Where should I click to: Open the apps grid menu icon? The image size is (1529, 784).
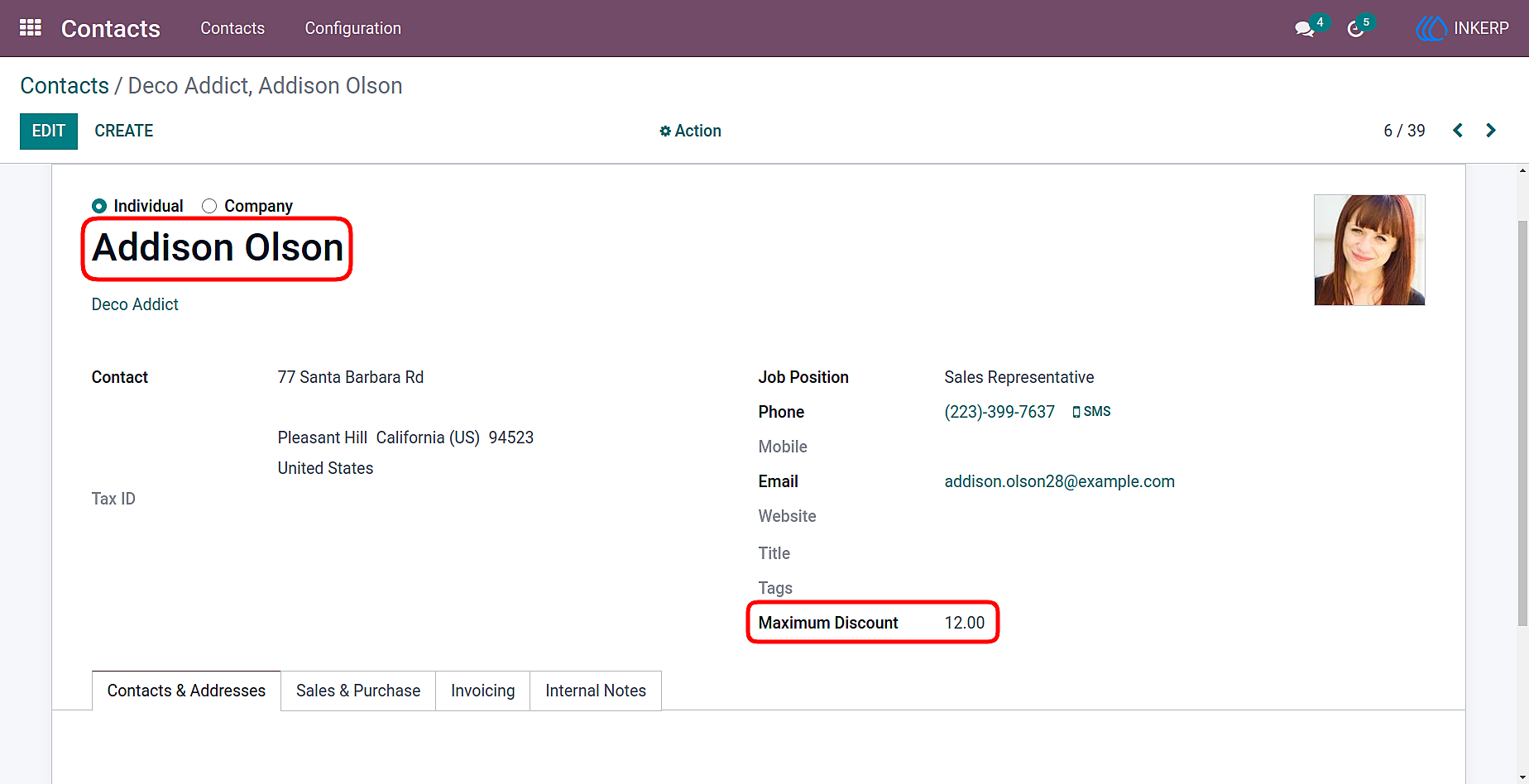click(31, 28)
